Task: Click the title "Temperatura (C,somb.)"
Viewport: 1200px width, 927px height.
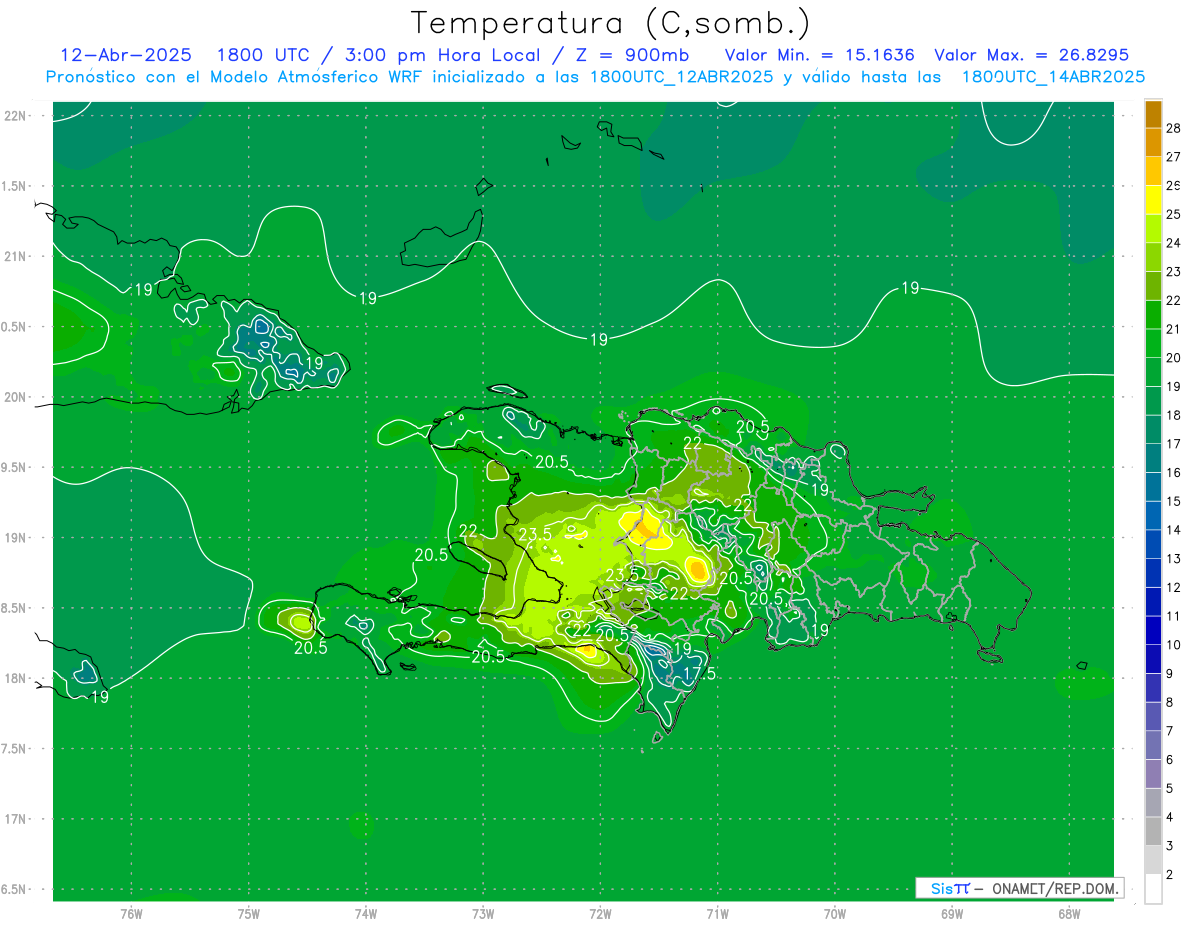Action: coord(611,23)
